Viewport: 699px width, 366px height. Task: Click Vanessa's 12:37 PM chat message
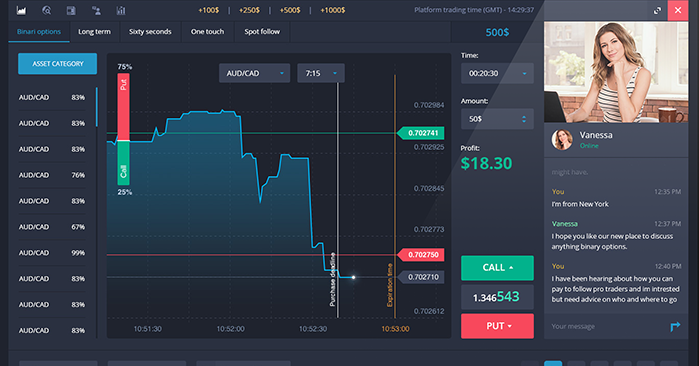(612, 241)
